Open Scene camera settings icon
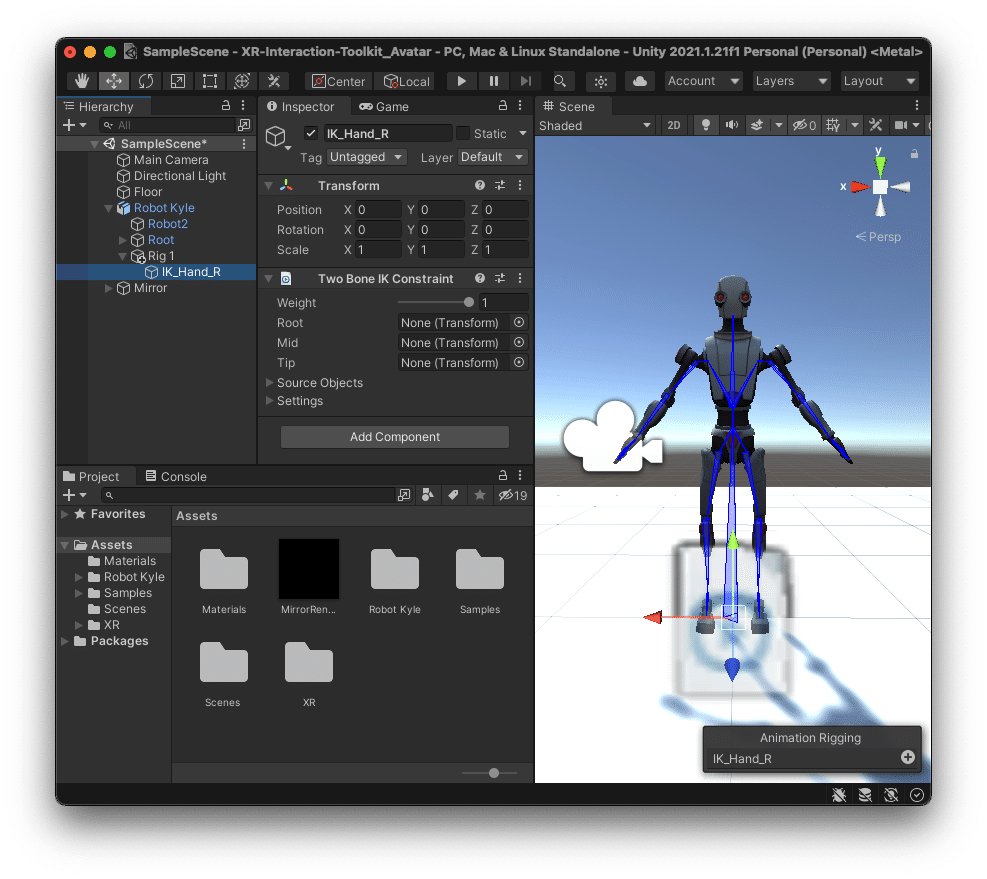987x879 pixels. (901, 125)
